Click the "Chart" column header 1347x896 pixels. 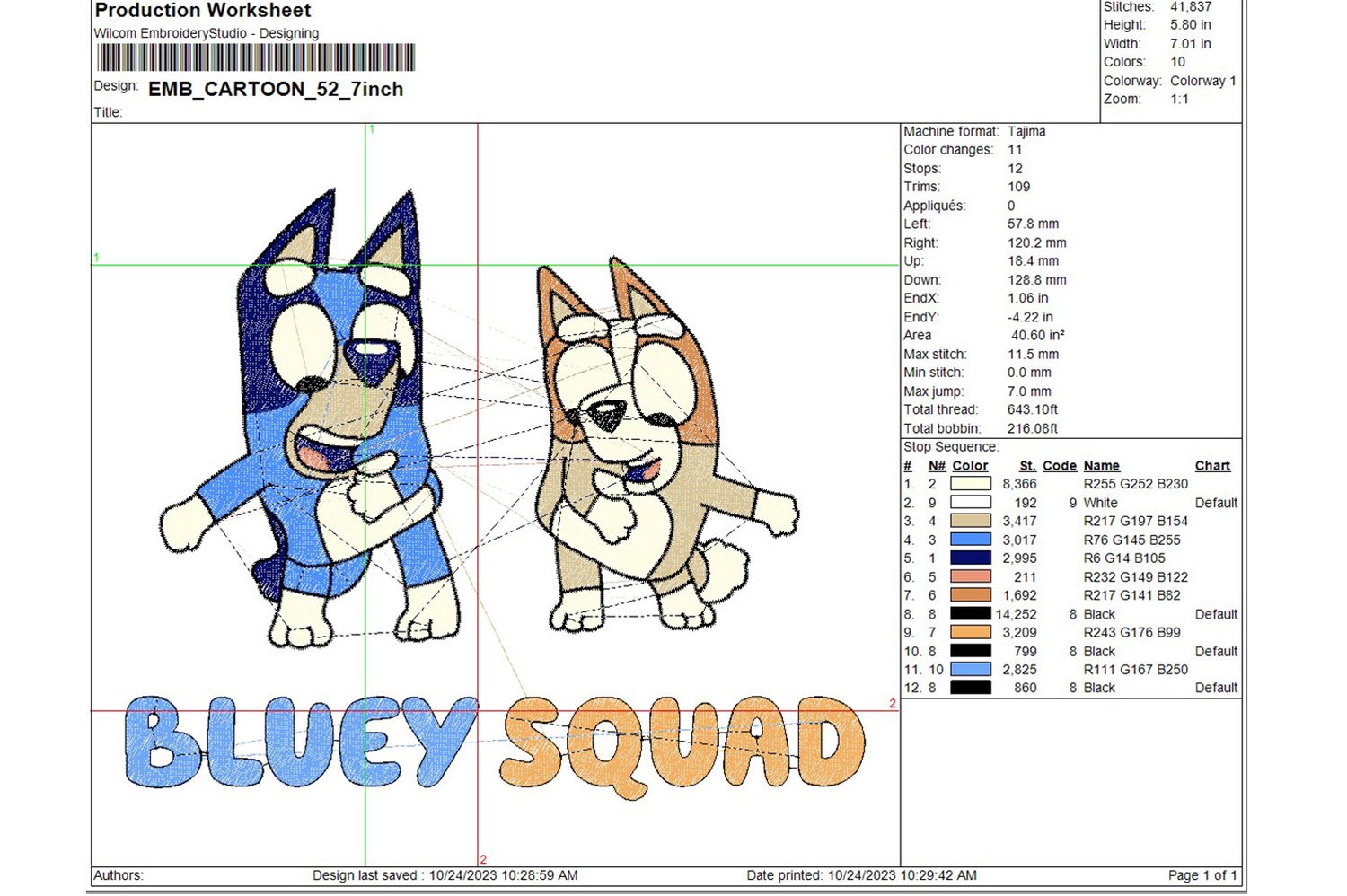(x=1212, y=466)
